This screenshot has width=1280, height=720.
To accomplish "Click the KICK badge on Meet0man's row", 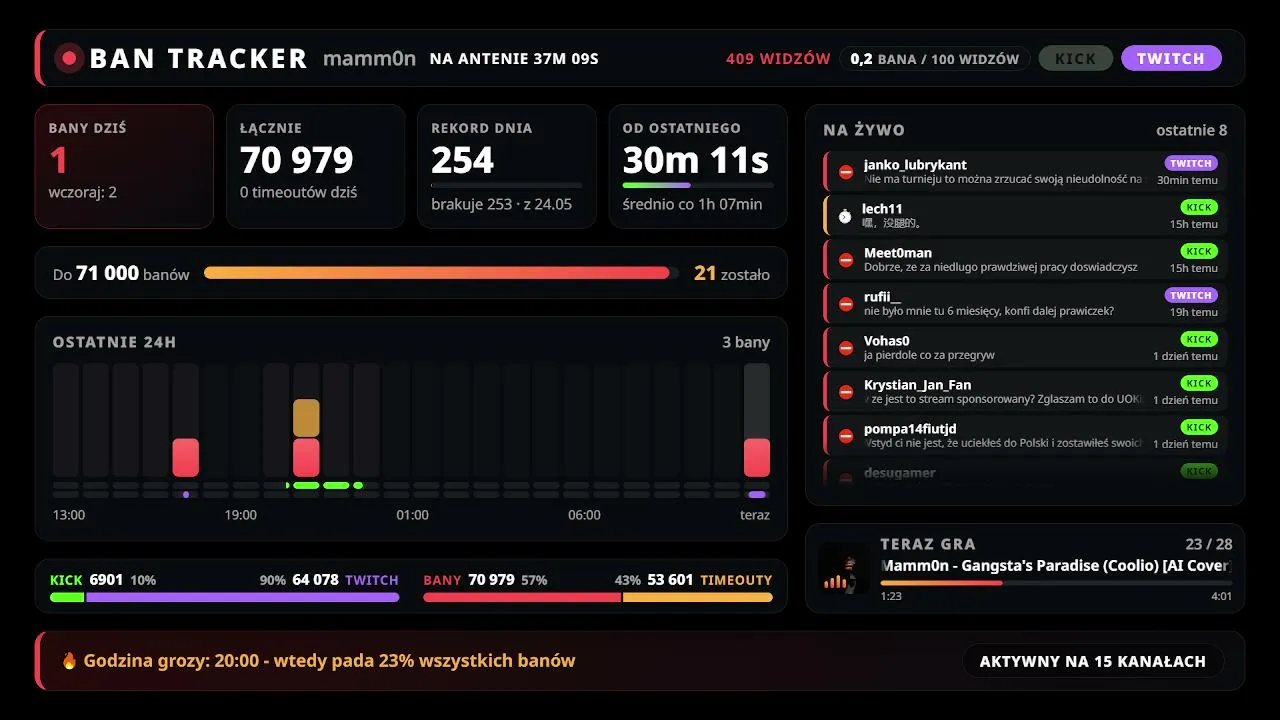I will click(1199, 251).
